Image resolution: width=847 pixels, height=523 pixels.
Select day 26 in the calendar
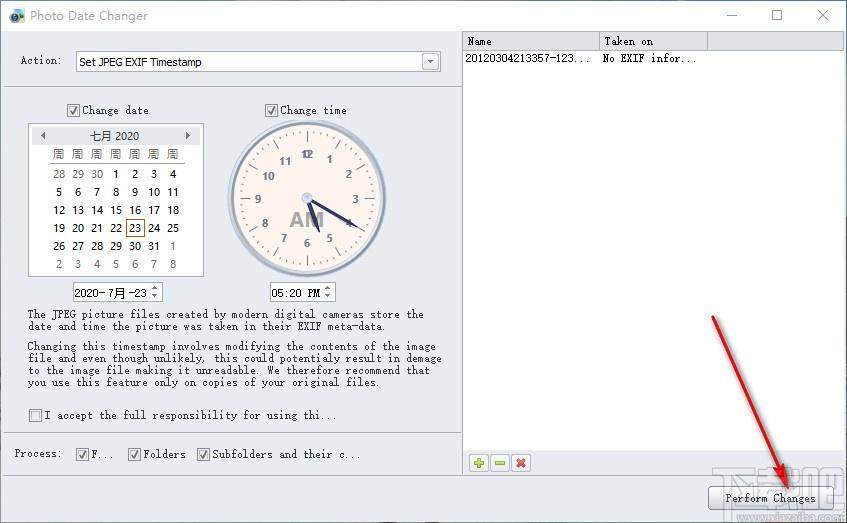(59, 246)
